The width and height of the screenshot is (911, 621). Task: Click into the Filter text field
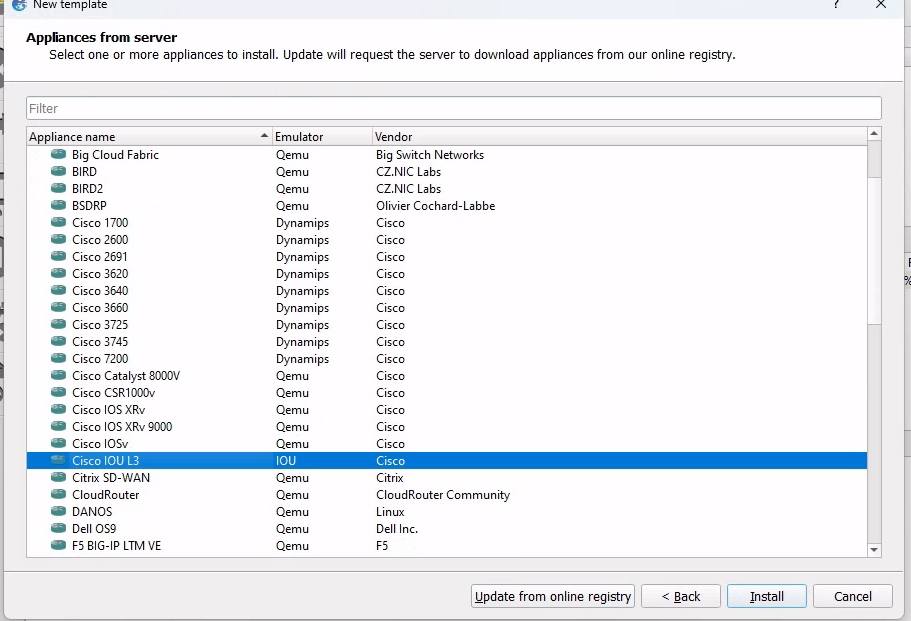[x=453, y=108]
